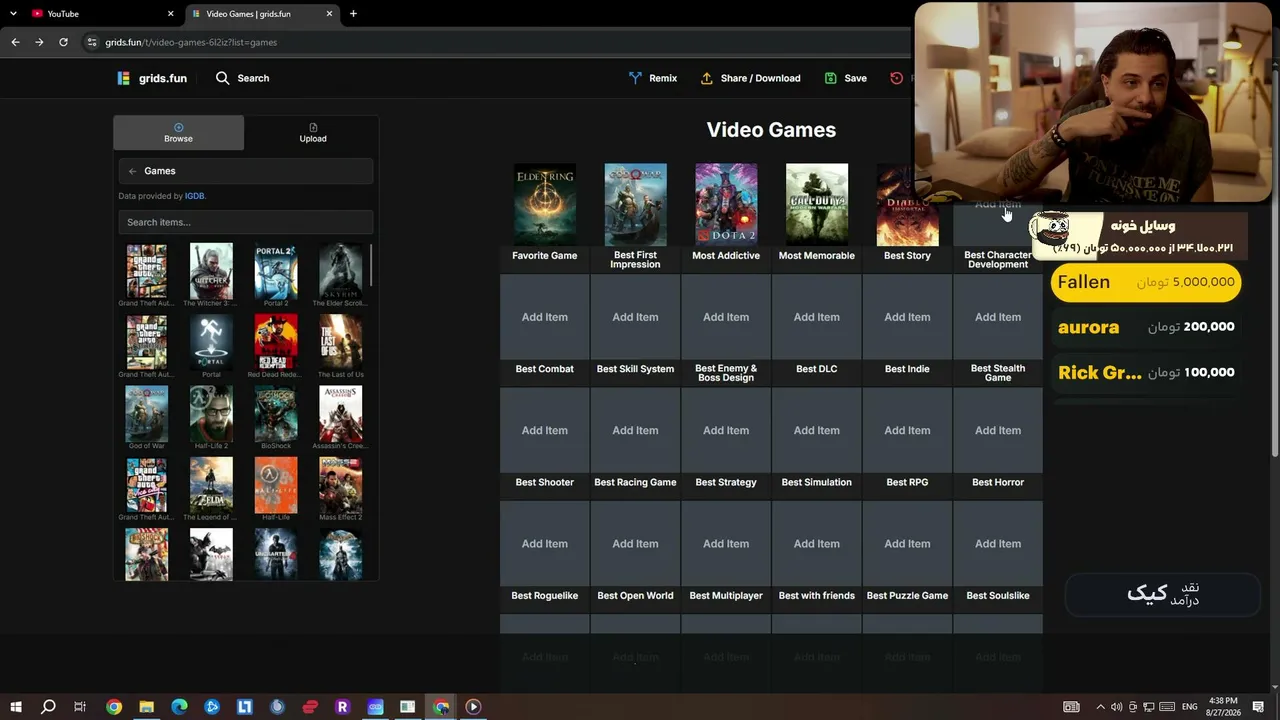1280x720 pixels.
Task: Choose the Half-Life 2 cover
Action: (211, 414)
